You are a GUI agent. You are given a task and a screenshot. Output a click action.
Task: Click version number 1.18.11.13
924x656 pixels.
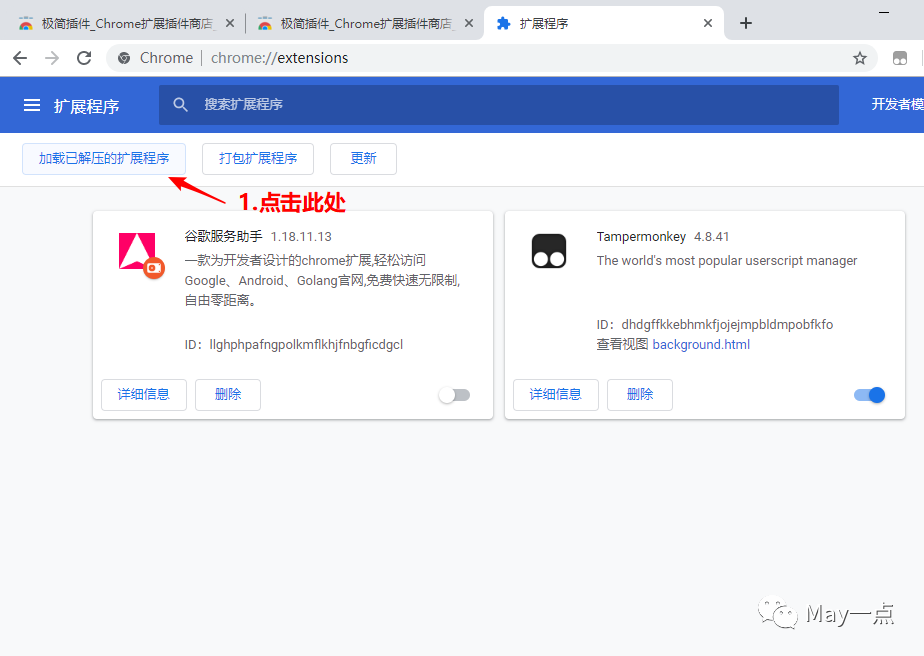click(x=301, y=237)
